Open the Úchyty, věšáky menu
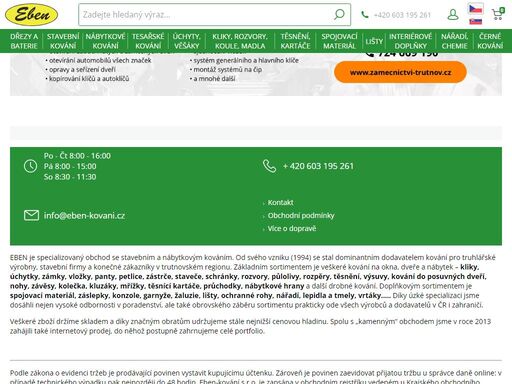The height and width of the screenshot is (384, 512). 186,41
